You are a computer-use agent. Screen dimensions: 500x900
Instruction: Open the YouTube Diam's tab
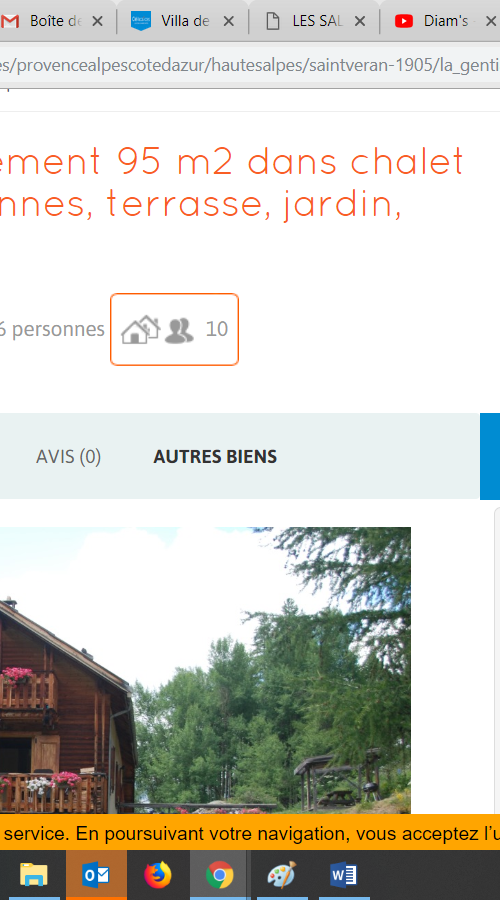pos(439,21)
